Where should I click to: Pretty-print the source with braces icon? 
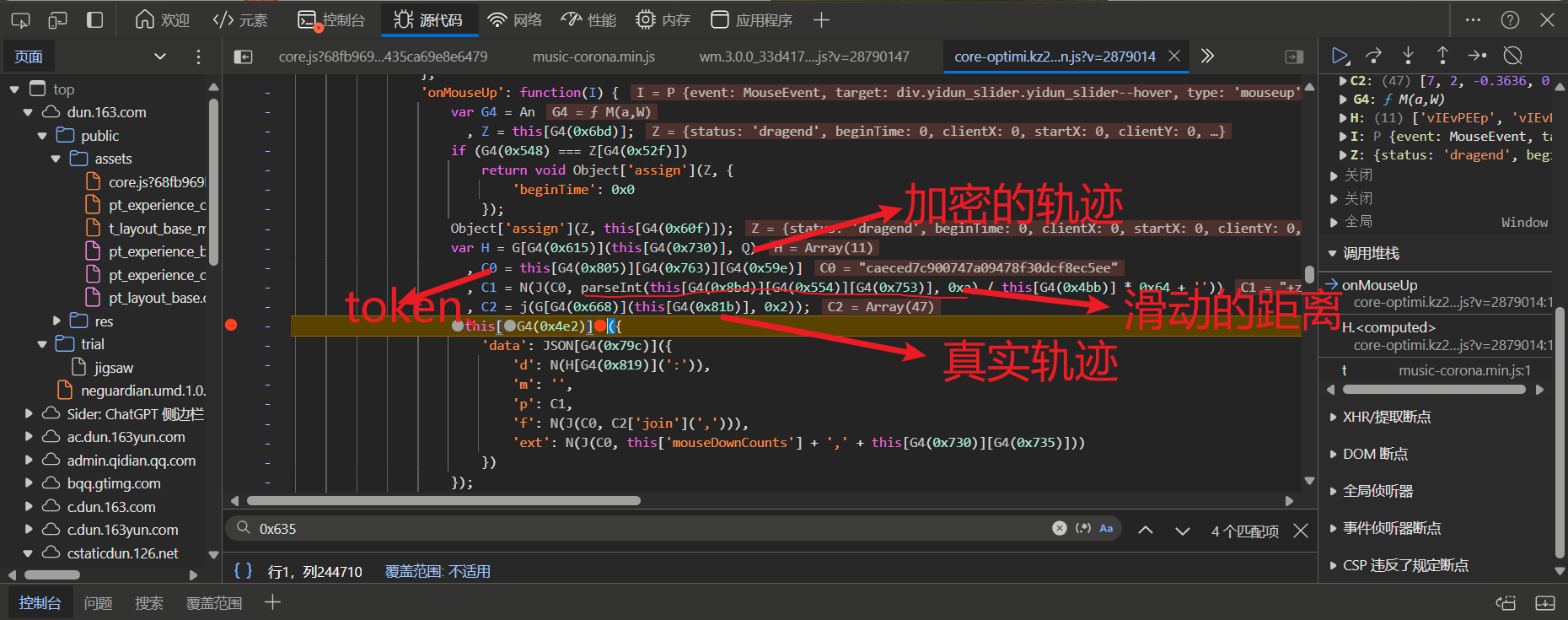click(x=243, y=571)
